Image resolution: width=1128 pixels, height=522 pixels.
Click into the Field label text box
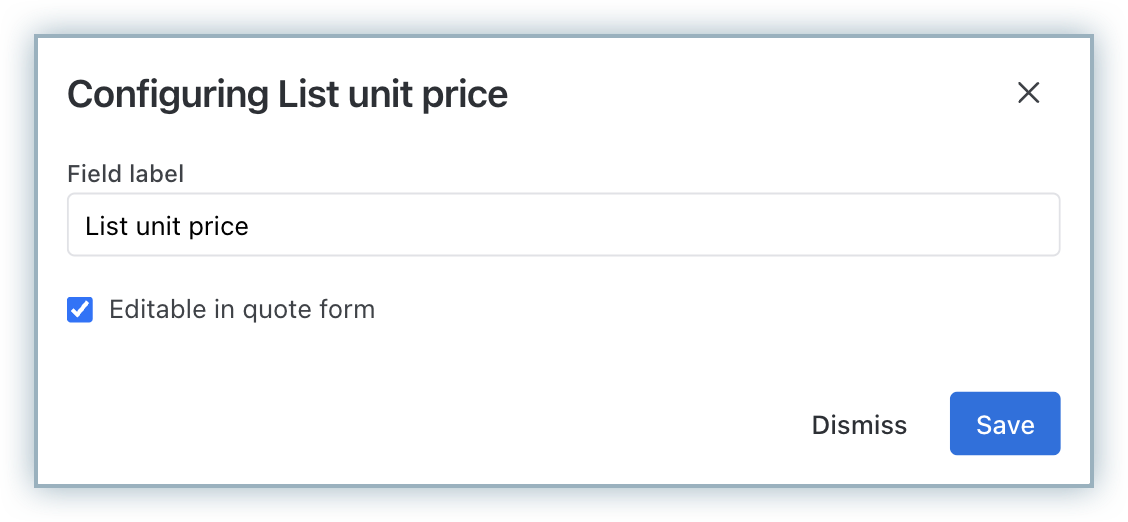pyautogui.click(x=562, y=225)
